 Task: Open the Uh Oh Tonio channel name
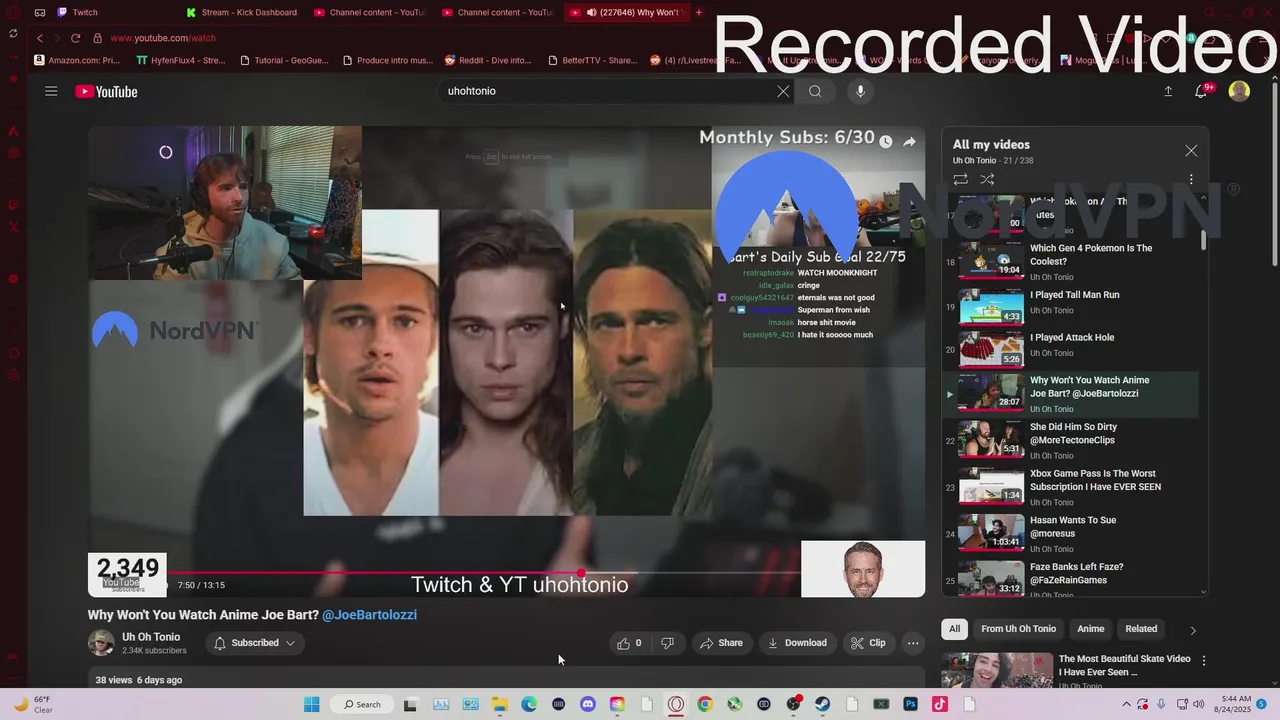coord(151,637)
